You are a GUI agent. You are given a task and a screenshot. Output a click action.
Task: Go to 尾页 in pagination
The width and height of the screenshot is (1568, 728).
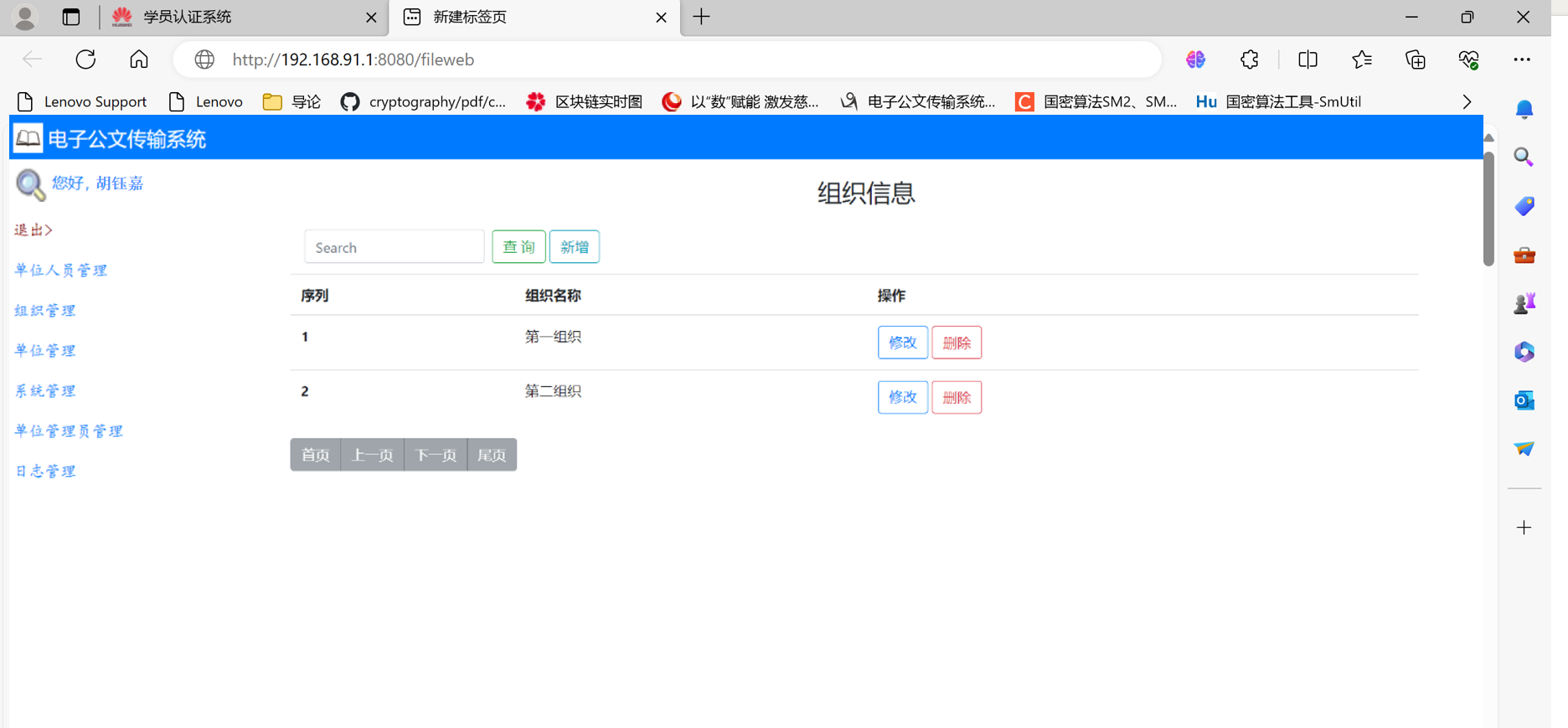492,455
